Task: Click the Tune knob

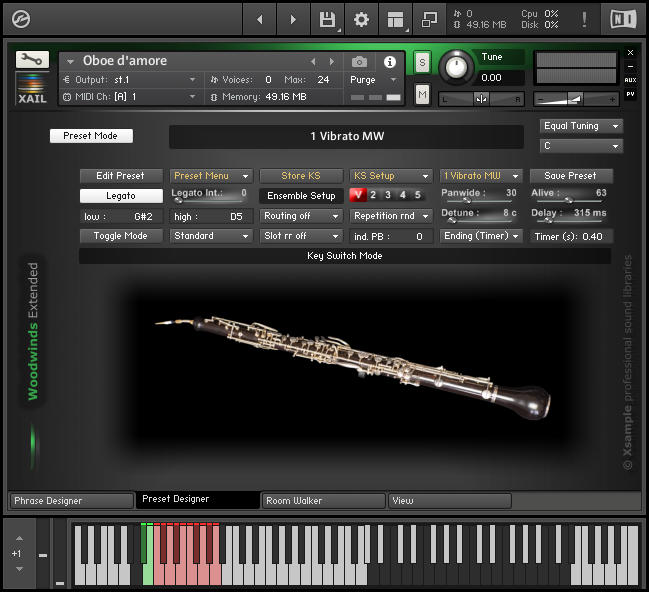Action: [457, 67]
